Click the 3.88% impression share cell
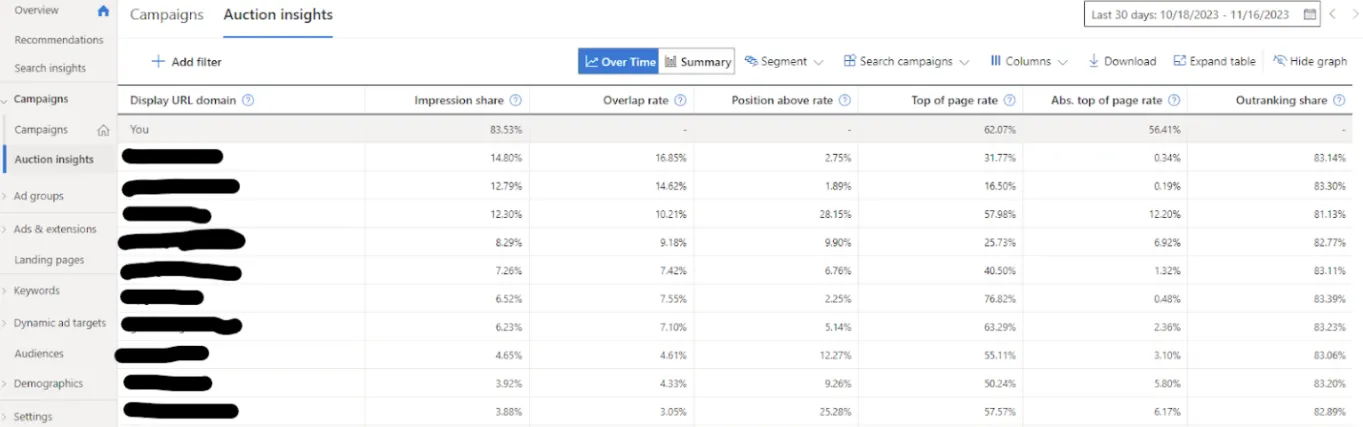The height and width of the screenshot is (427, 1363). 507,411
